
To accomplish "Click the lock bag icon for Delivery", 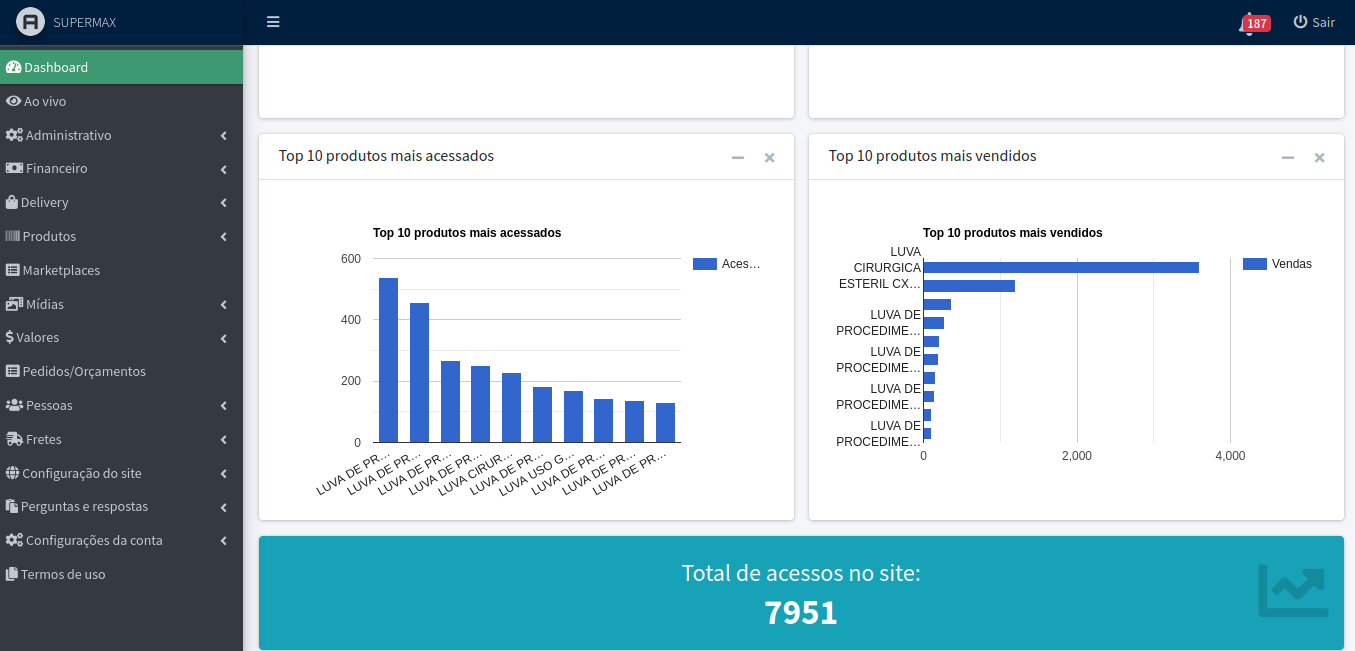I will tap(12, 202).
